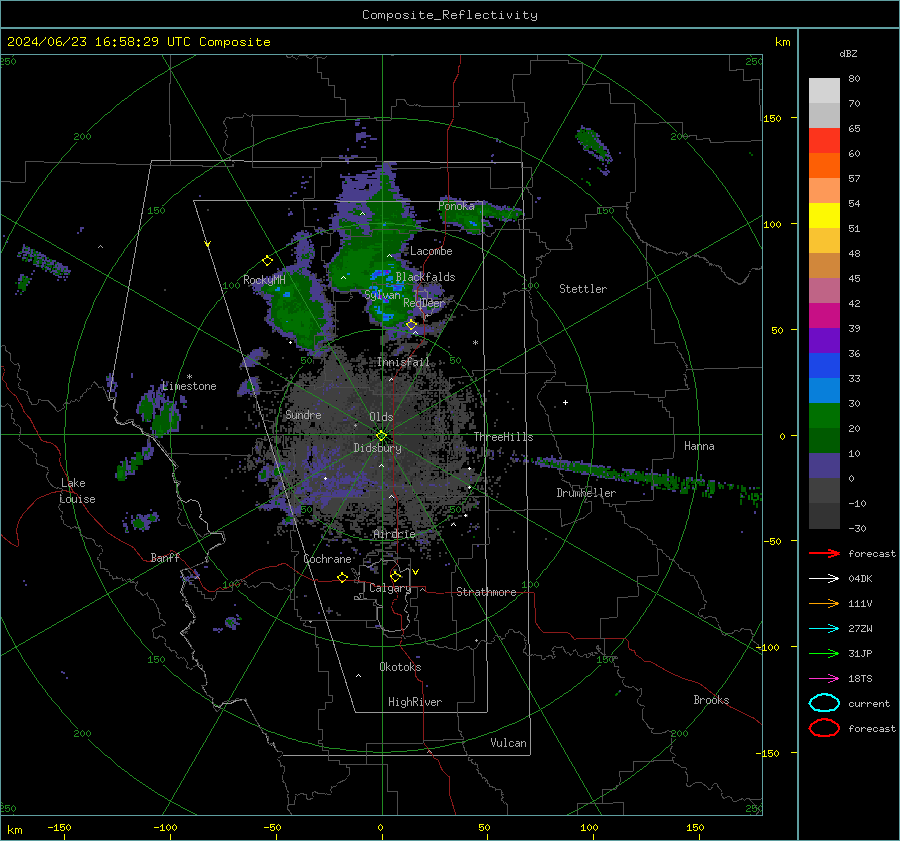
Task: Click the ThreeHills city label
Action: coord(503,437)
